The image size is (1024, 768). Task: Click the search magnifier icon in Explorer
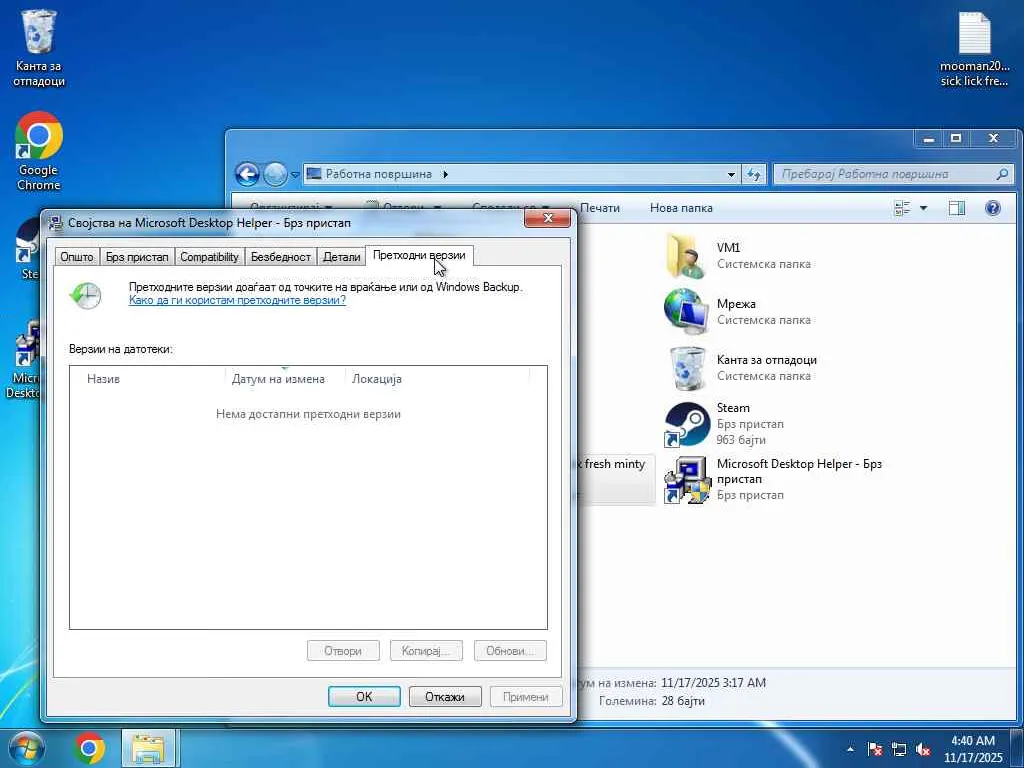[1002, 174]
